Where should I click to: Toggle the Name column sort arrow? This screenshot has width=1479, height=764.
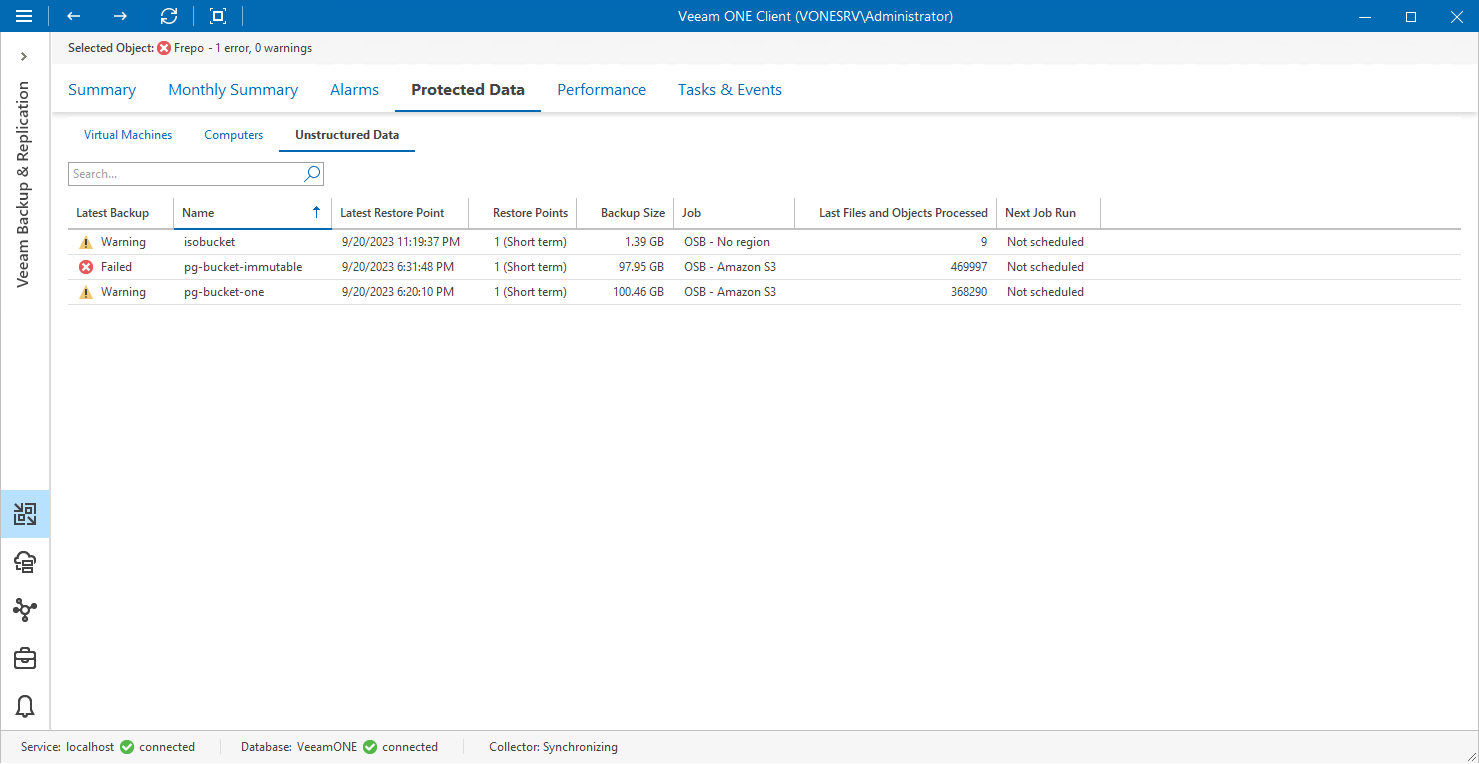(x=317, y=212)
